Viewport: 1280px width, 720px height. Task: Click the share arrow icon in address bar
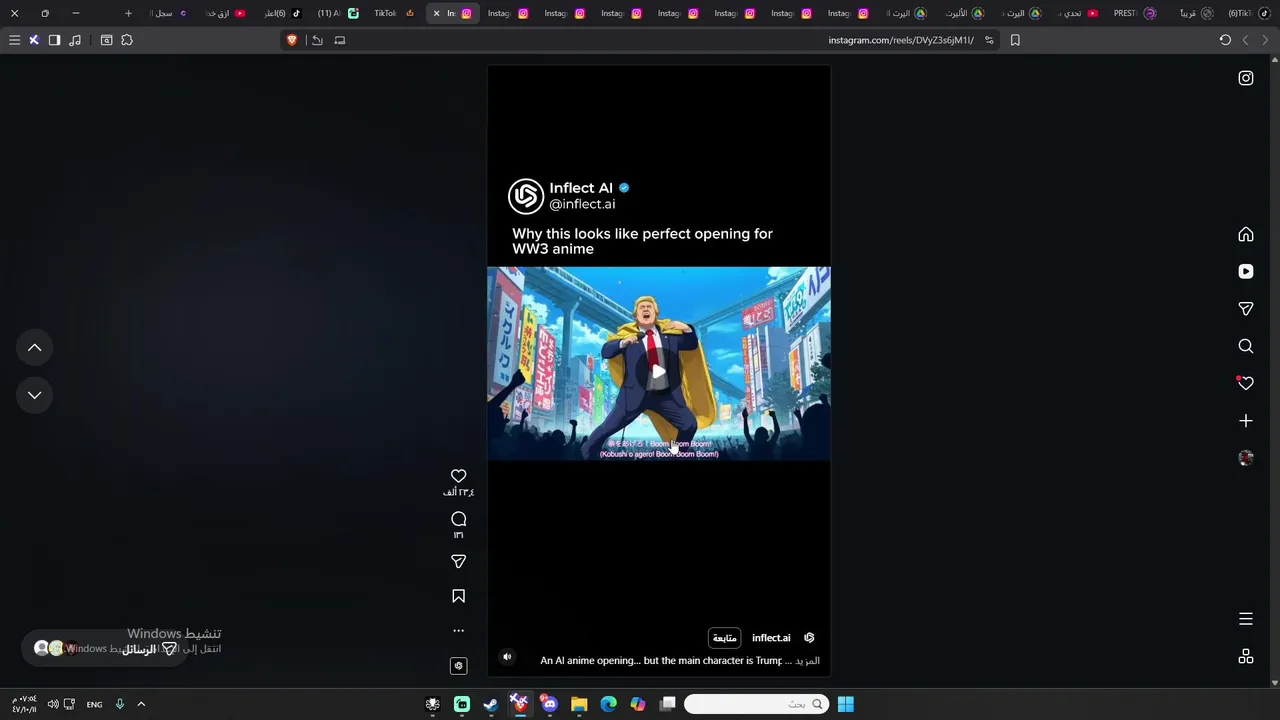[x=317, y=40]
